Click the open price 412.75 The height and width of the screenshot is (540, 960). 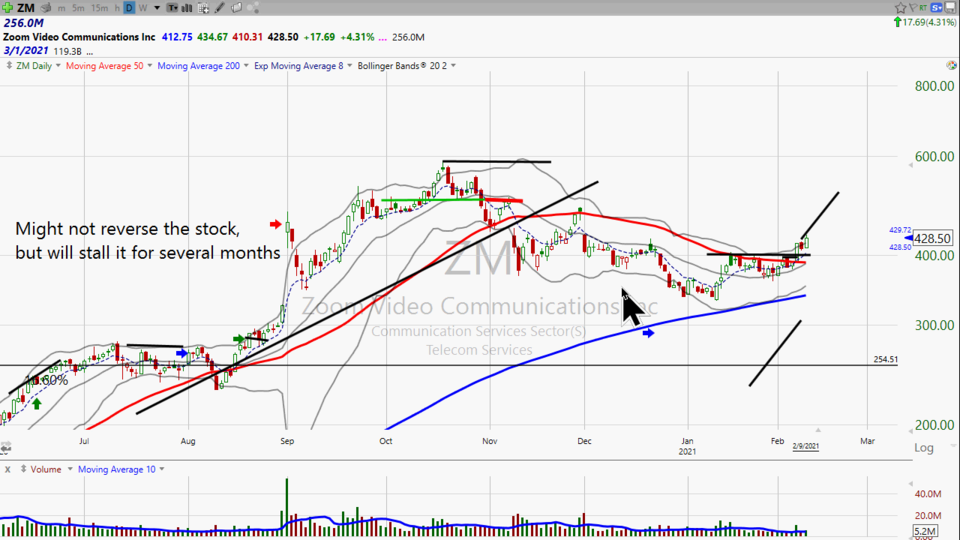177,37
